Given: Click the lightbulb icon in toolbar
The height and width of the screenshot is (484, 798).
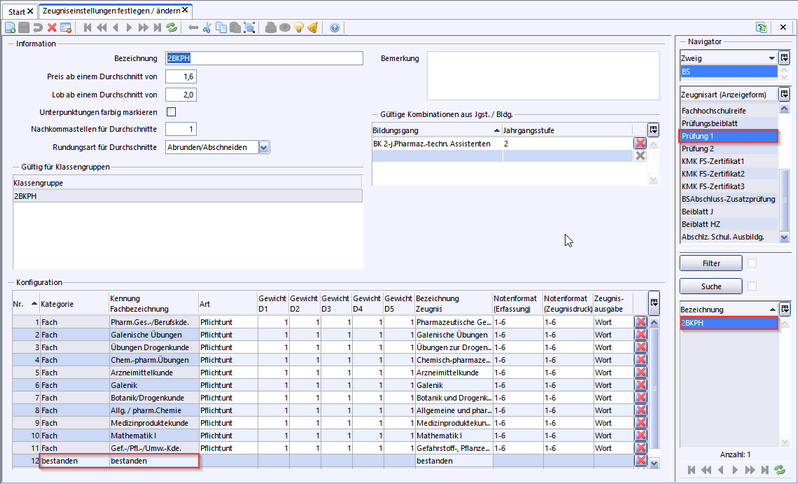Looking at the screenshot, I should (x=298, y=27).
